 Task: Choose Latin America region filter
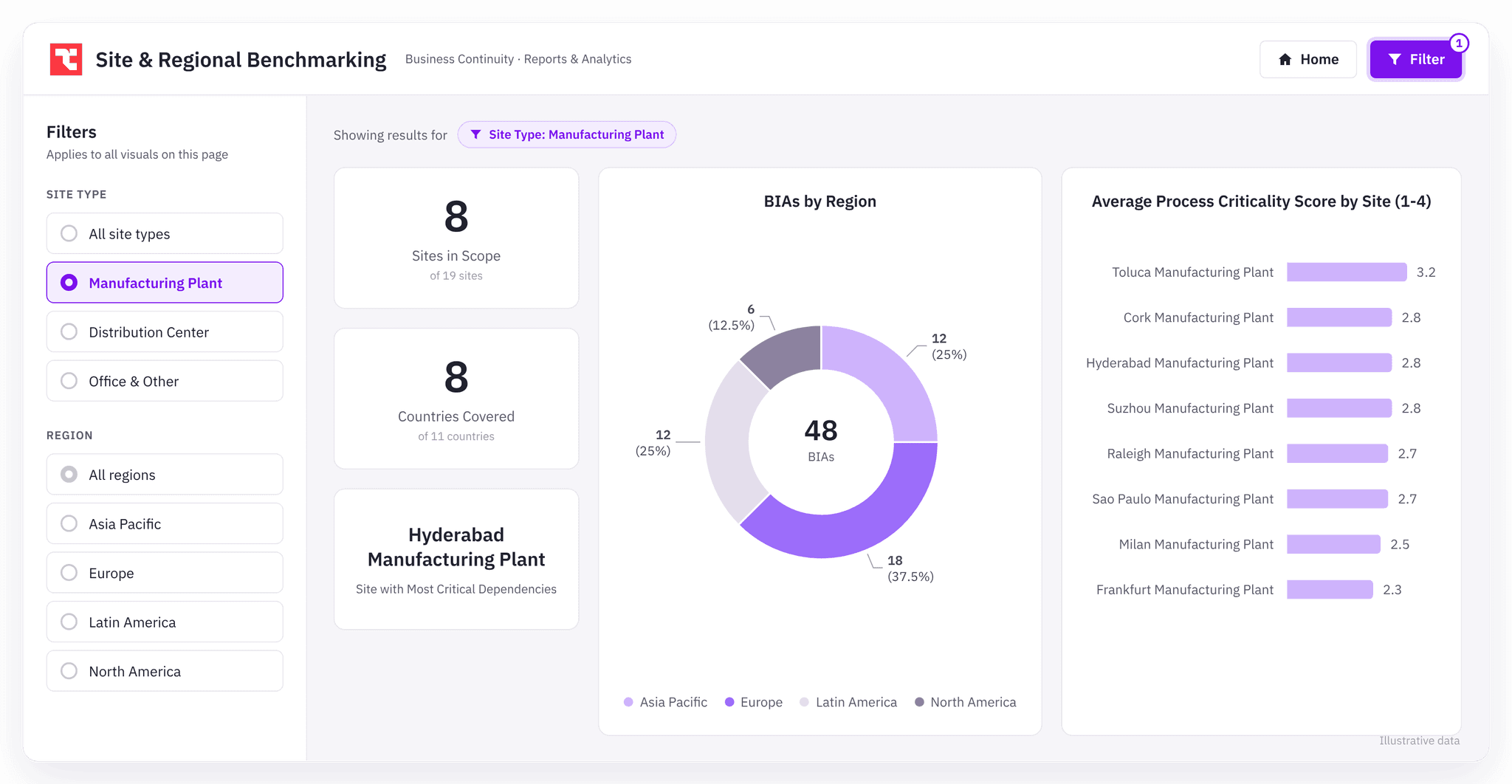pyautogui.click(x=165, y=622)
